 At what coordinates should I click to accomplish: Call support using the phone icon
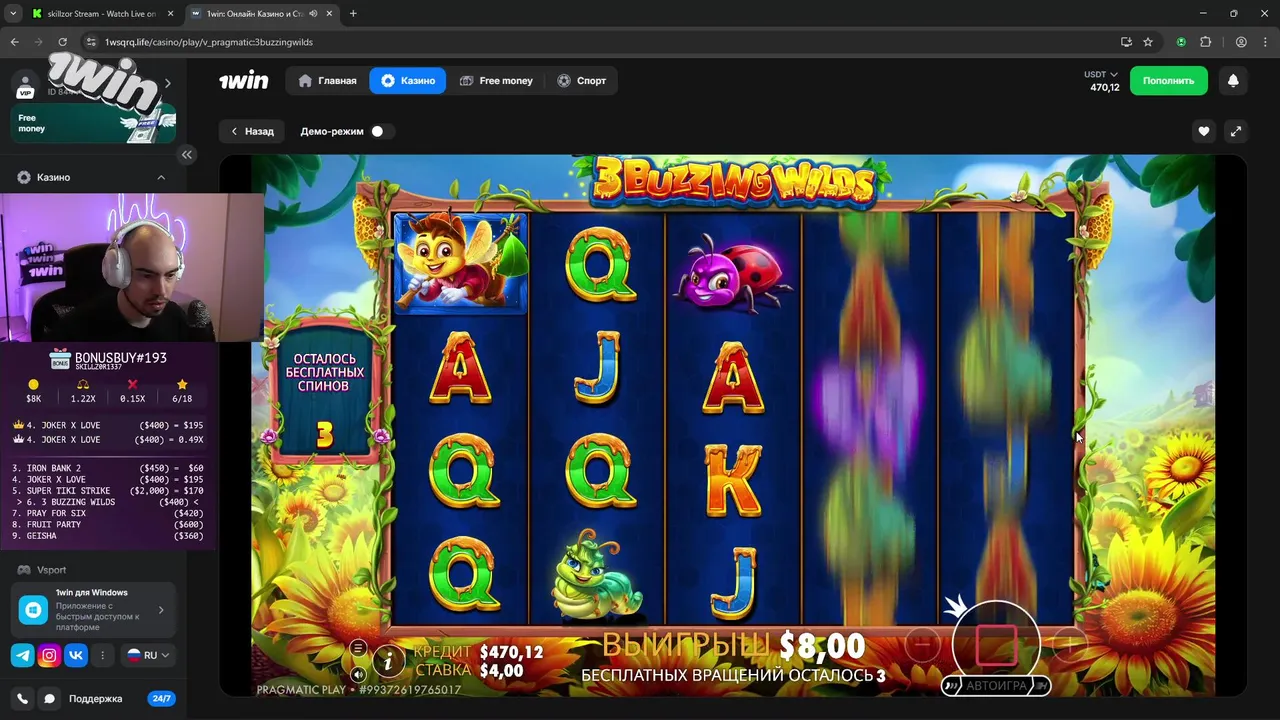[22, 699]
